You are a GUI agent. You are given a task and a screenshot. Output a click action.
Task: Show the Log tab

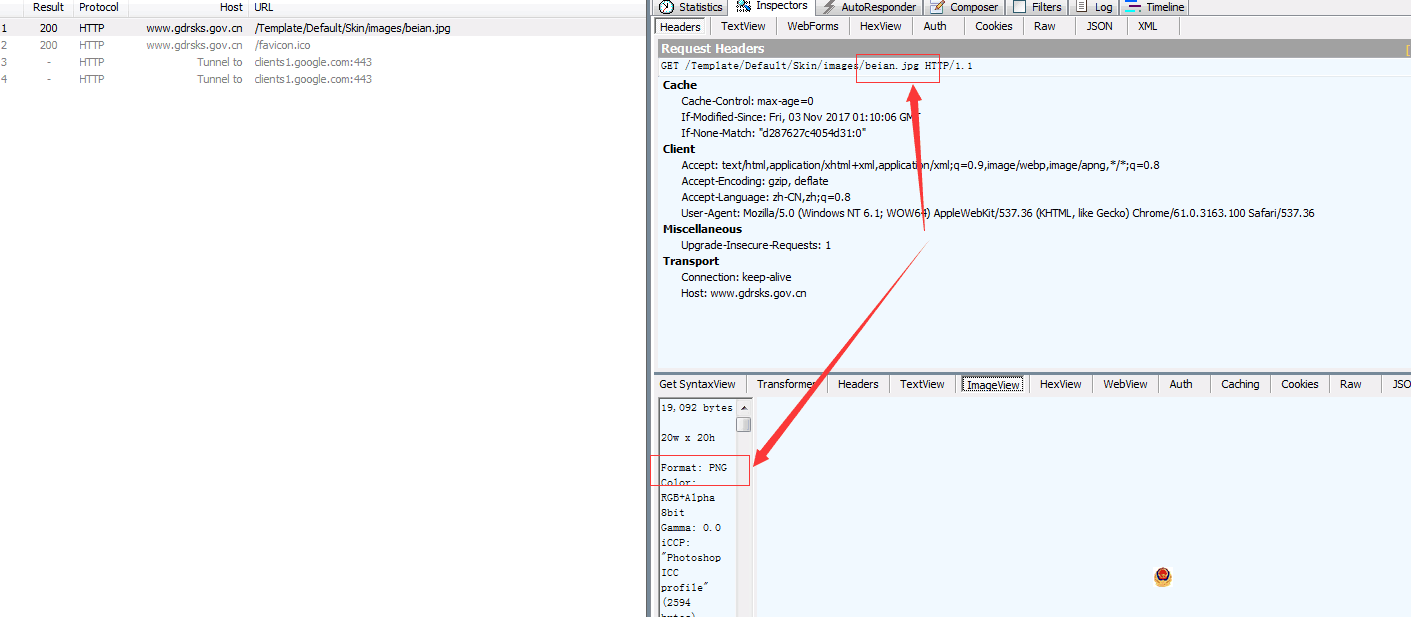[x=1095, y=7]
